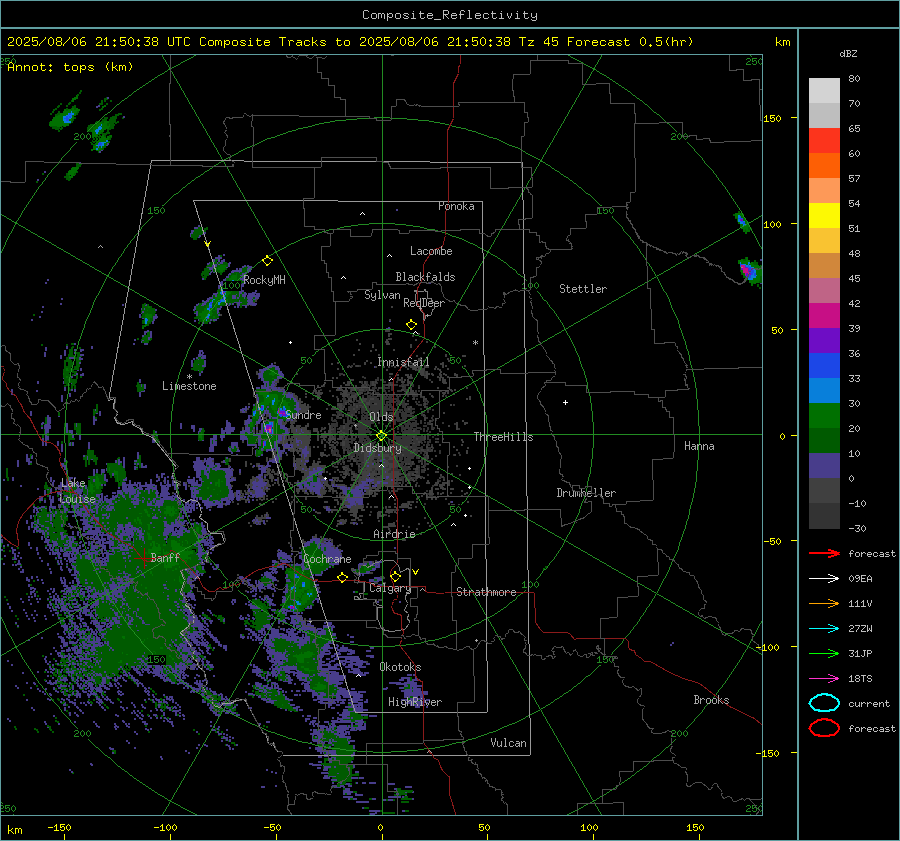Click the Hanna label

[699, 446]
